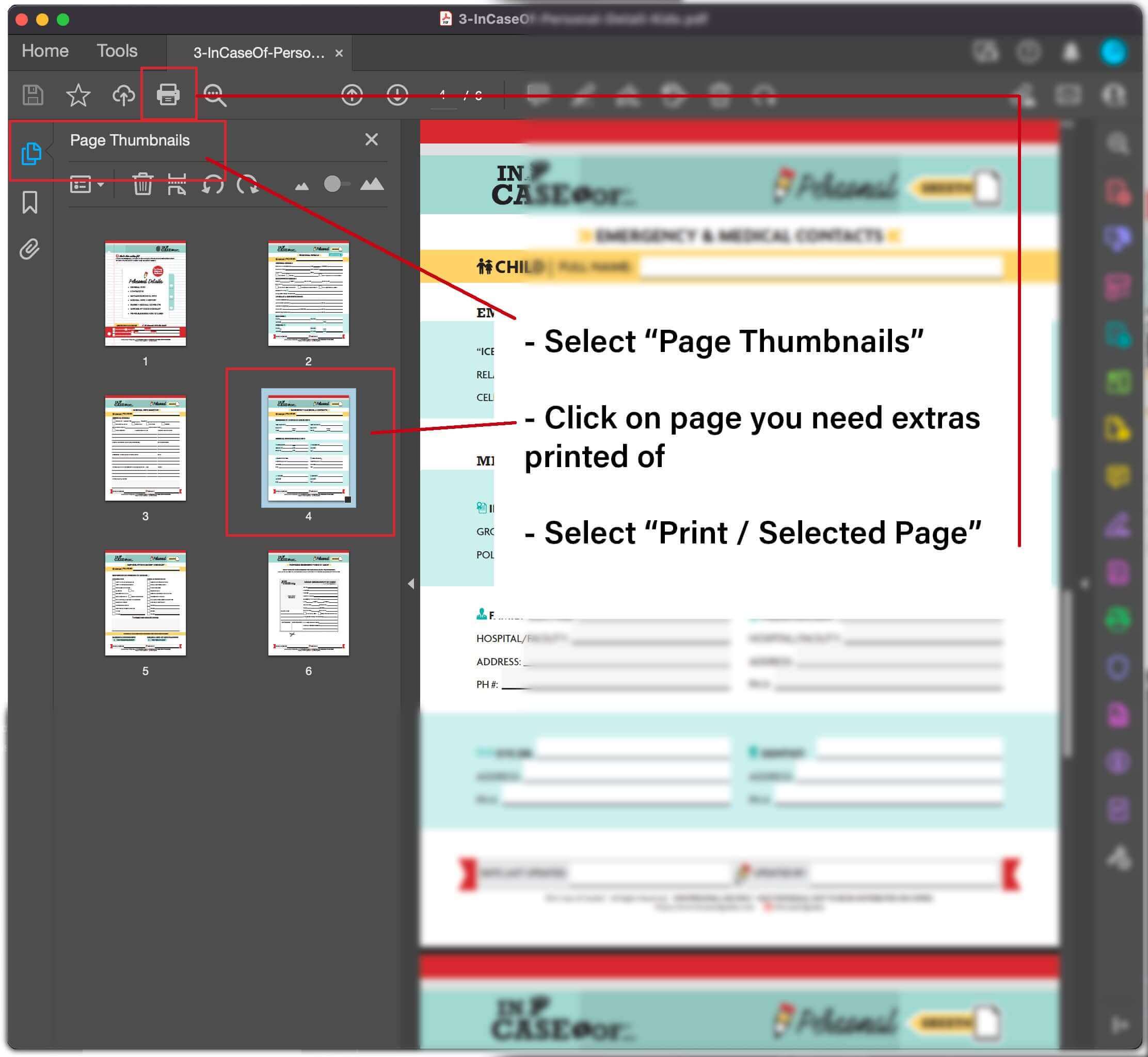Select the 3-InCaseOf-Perso... document tab

[259, 53]
